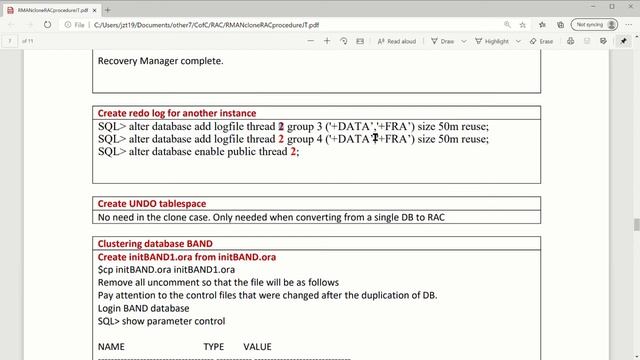
Task: Reload the PDF with refresh button
Action: (48, 25)
